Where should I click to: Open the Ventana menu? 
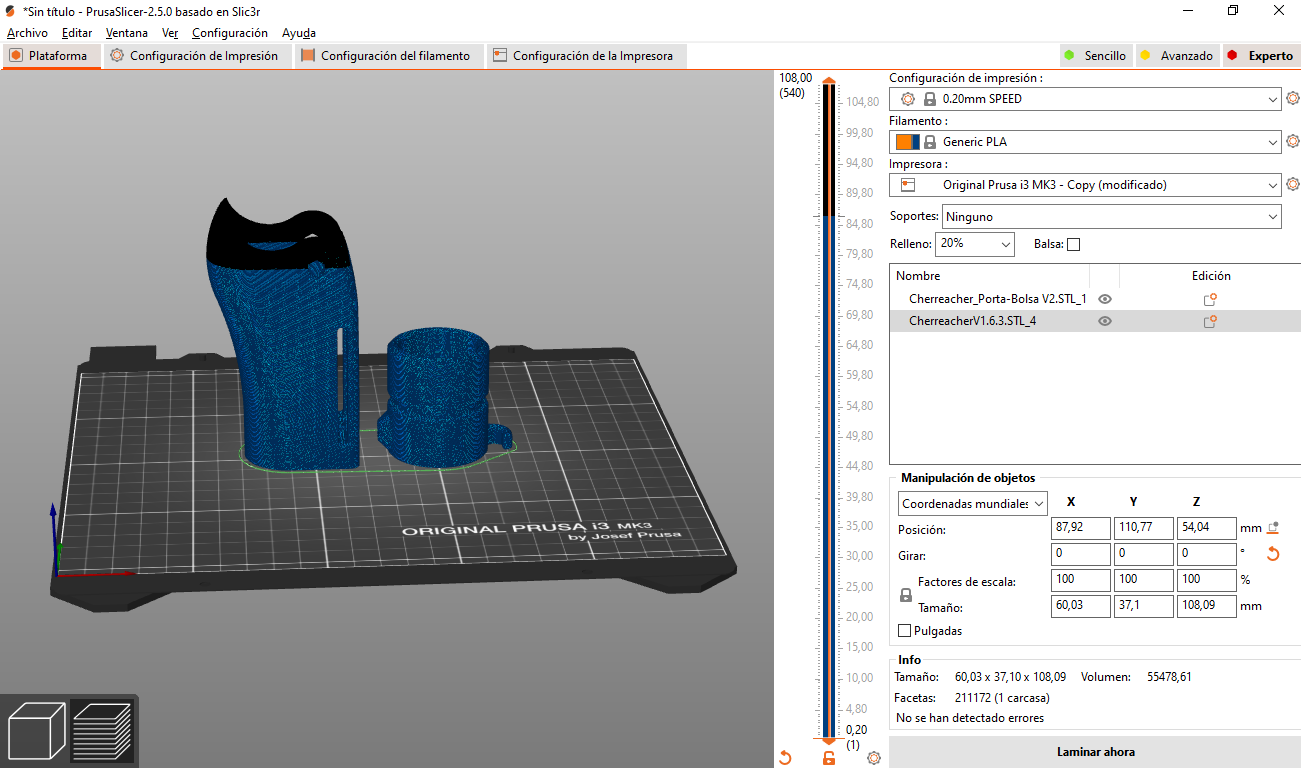click(127, 33)
